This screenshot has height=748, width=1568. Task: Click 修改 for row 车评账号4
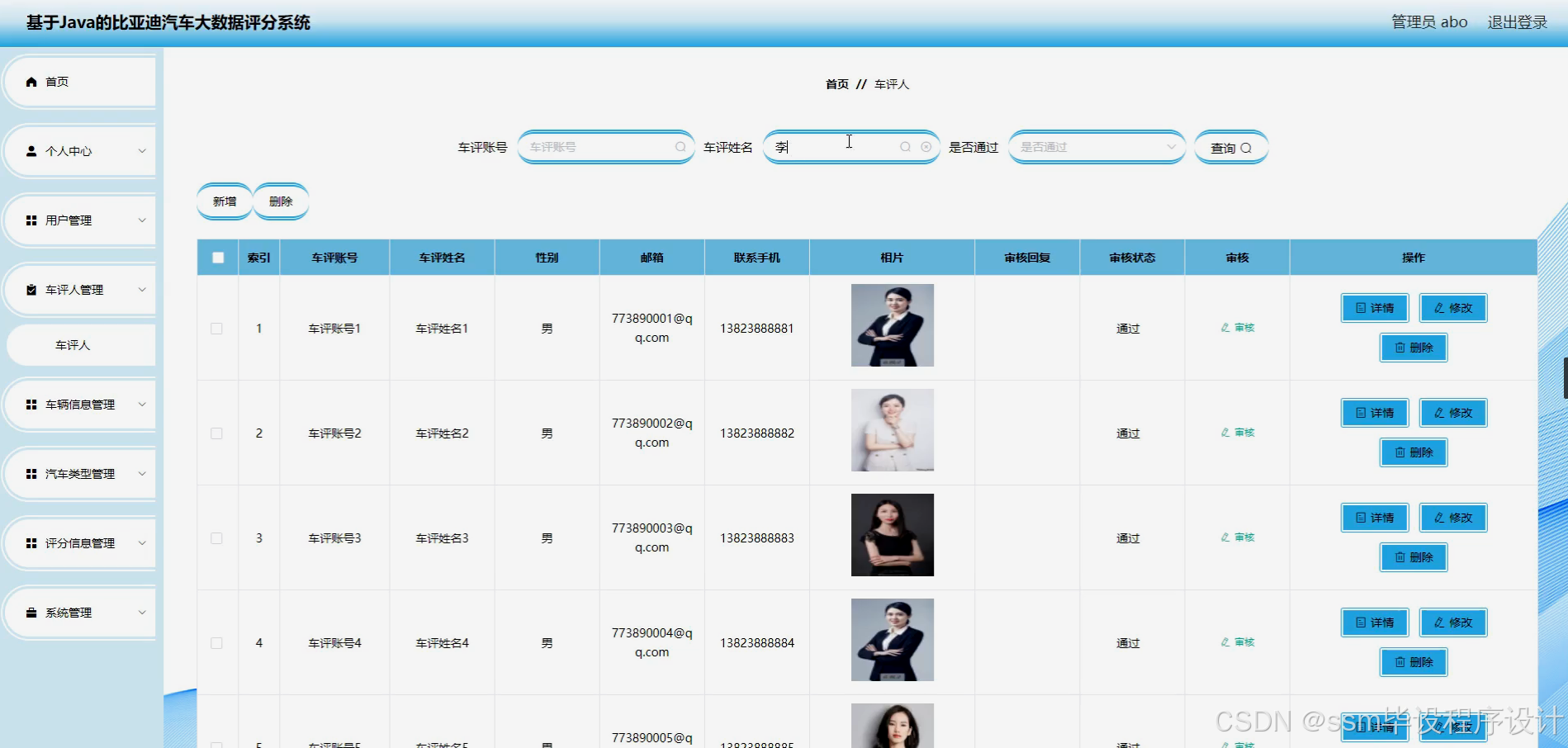tap(1453, 623)
